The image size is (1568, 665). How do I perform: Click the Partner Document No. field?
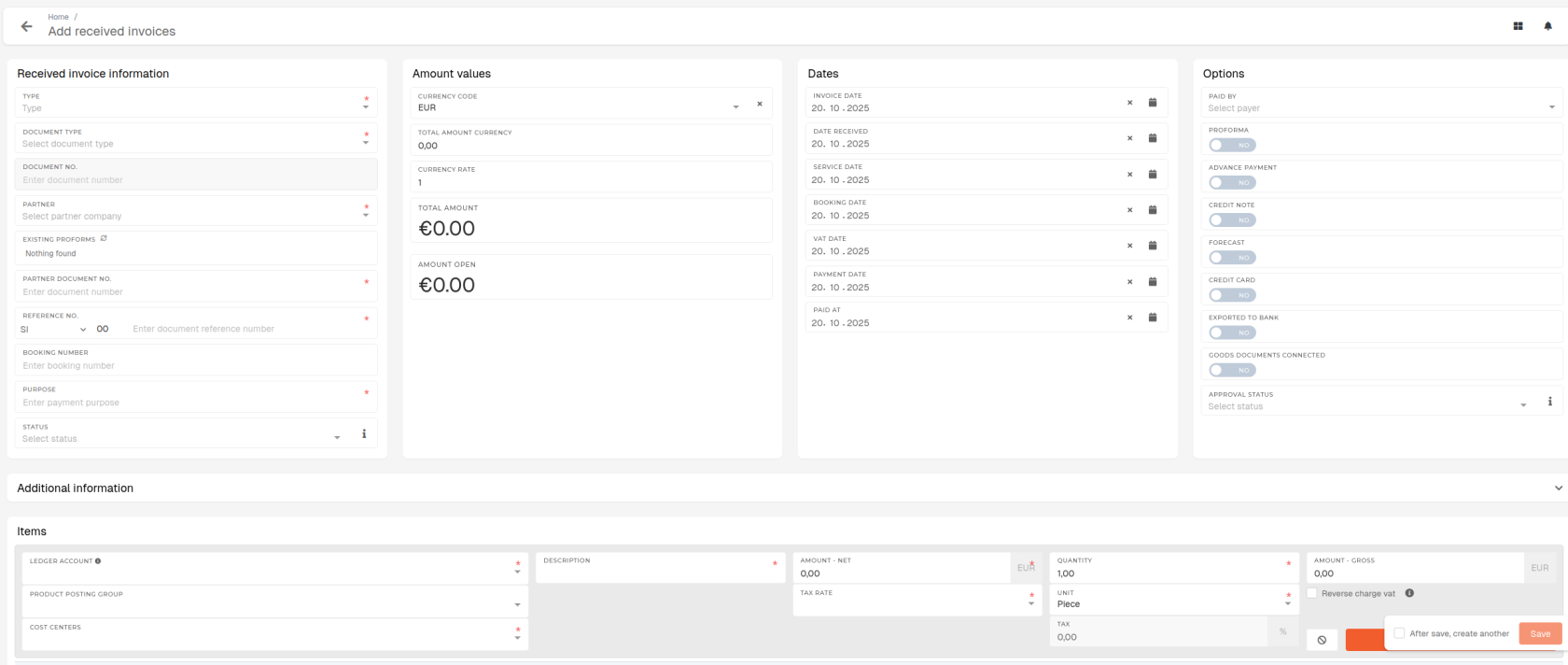pos(187,291)
